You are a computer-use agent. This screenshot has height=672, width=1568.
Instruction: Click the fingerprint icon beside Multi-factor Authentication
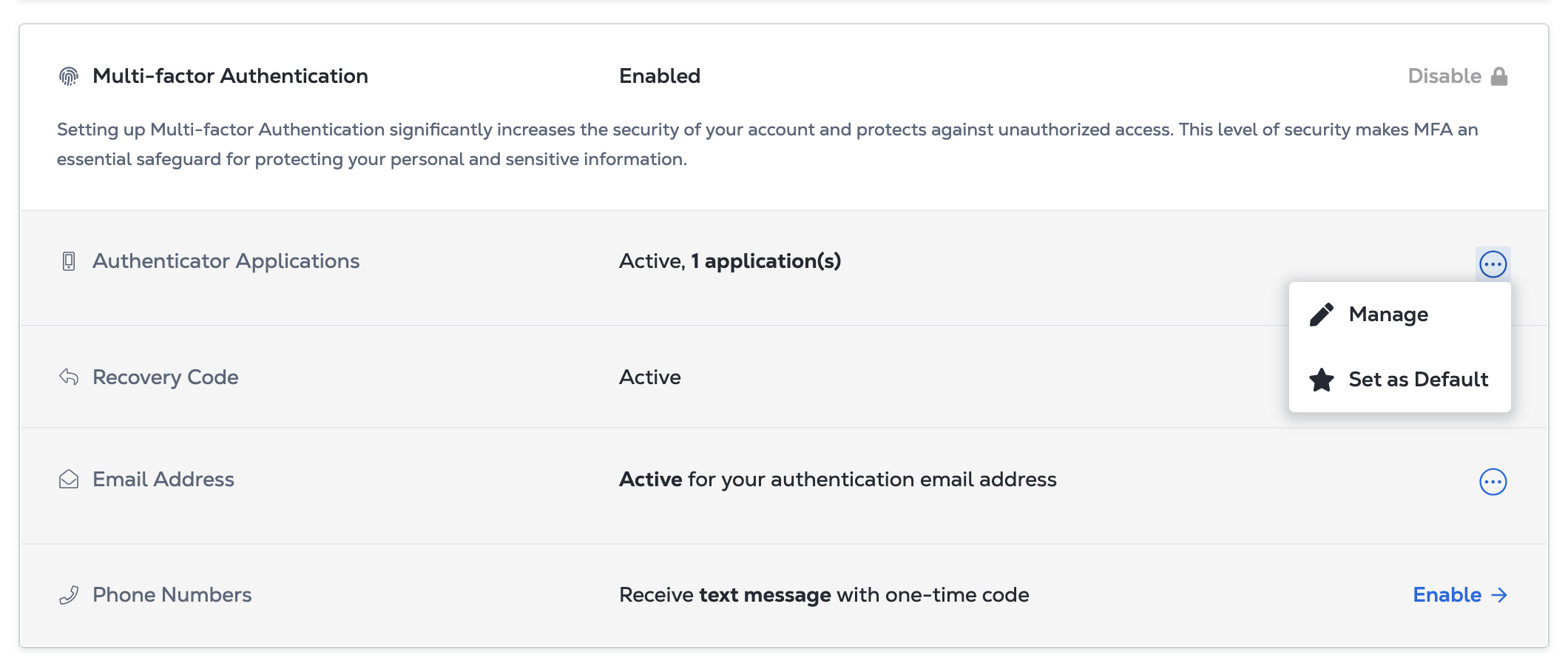pyautogui.click(x=69, y=76)
